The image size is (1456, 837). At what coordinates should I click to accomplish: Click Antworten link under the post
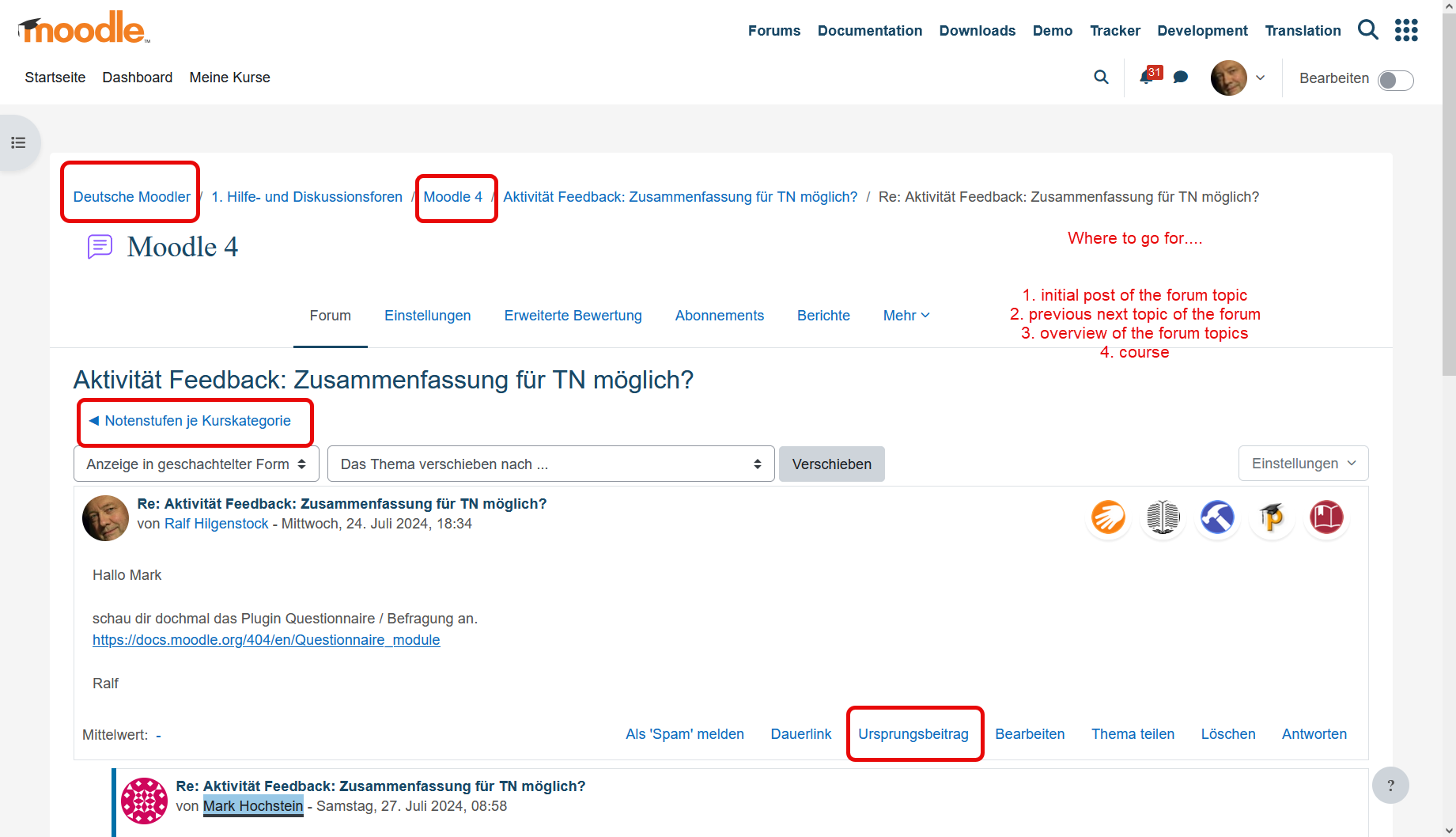point(1314,734)
